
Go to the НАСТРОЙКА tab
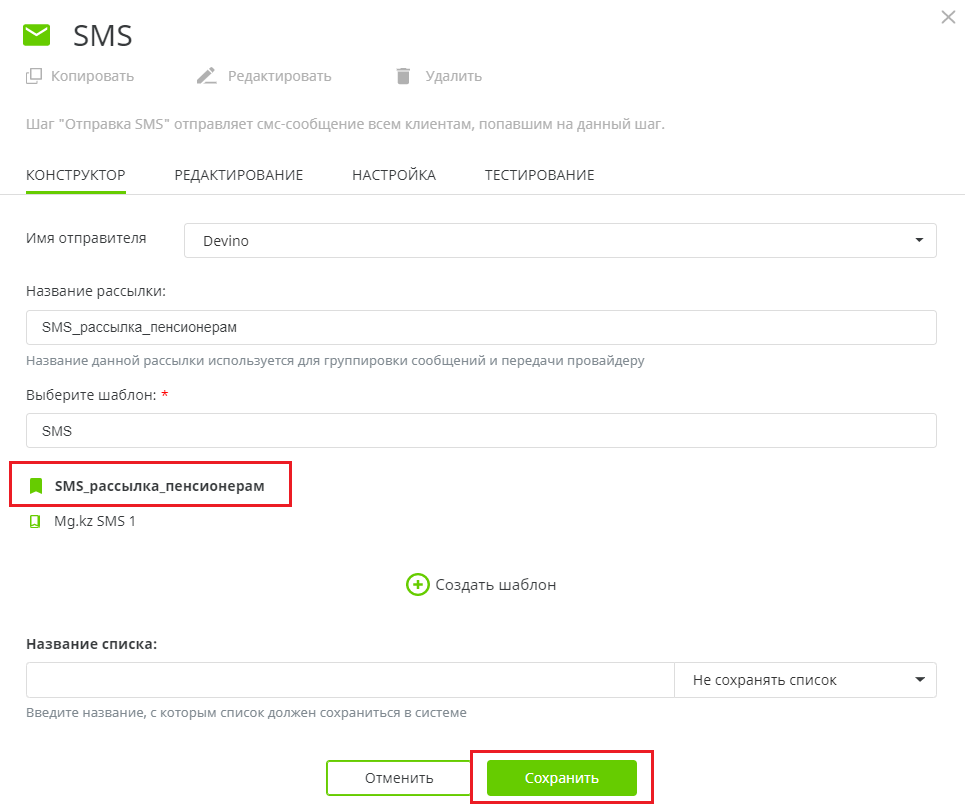tap(394, 175)
